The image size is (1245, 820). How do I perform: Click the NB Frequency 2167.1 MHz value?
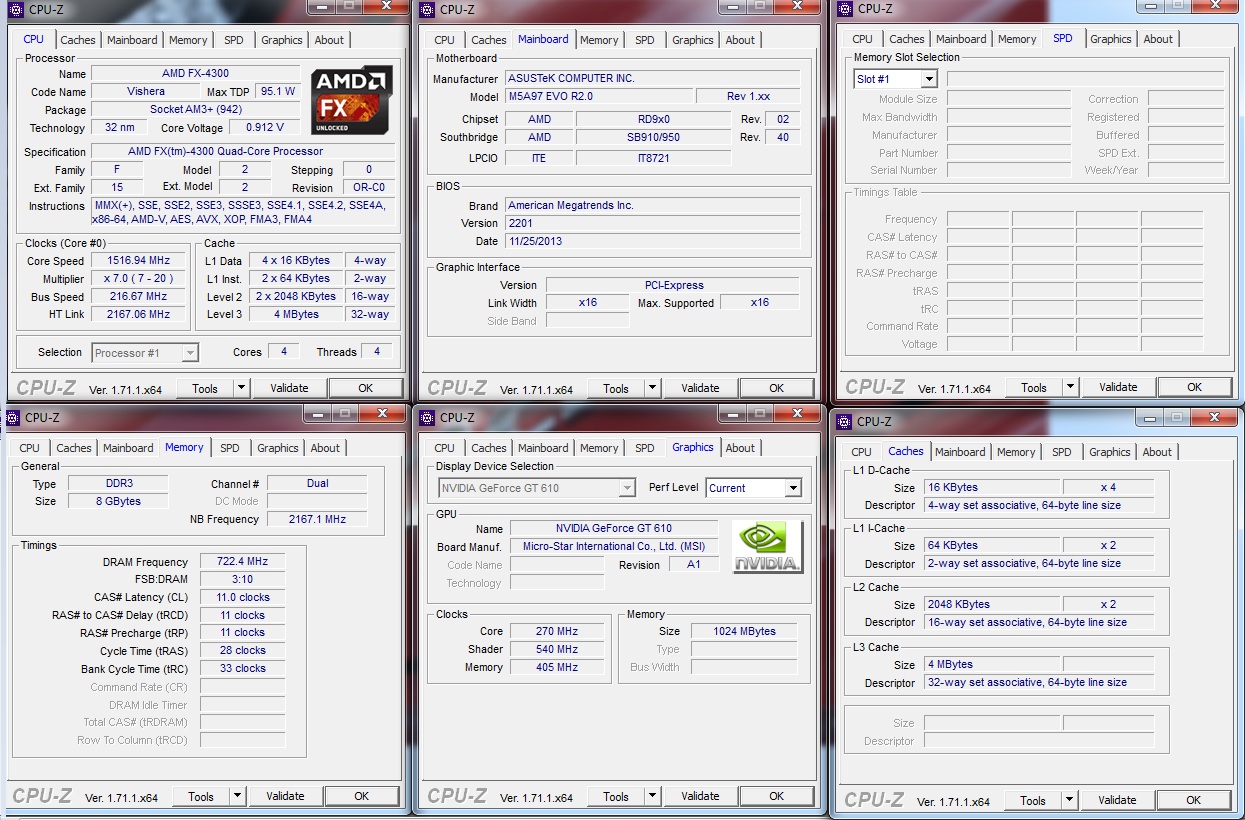(317, 519)
